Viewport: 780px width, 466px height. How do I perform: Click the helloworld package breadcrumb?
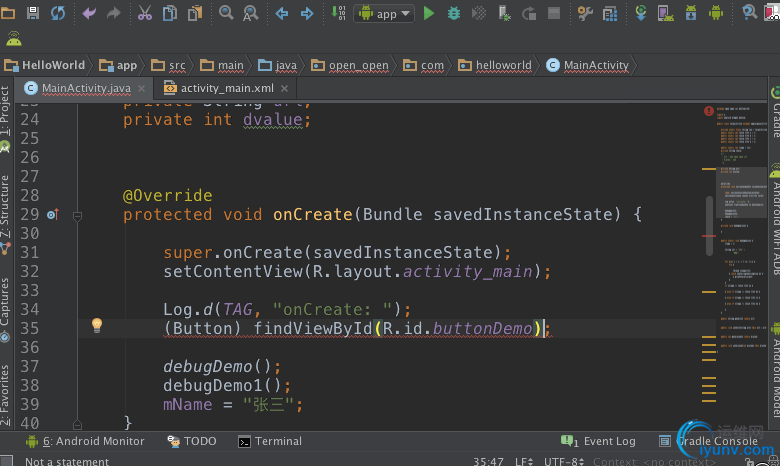[495, 65]
